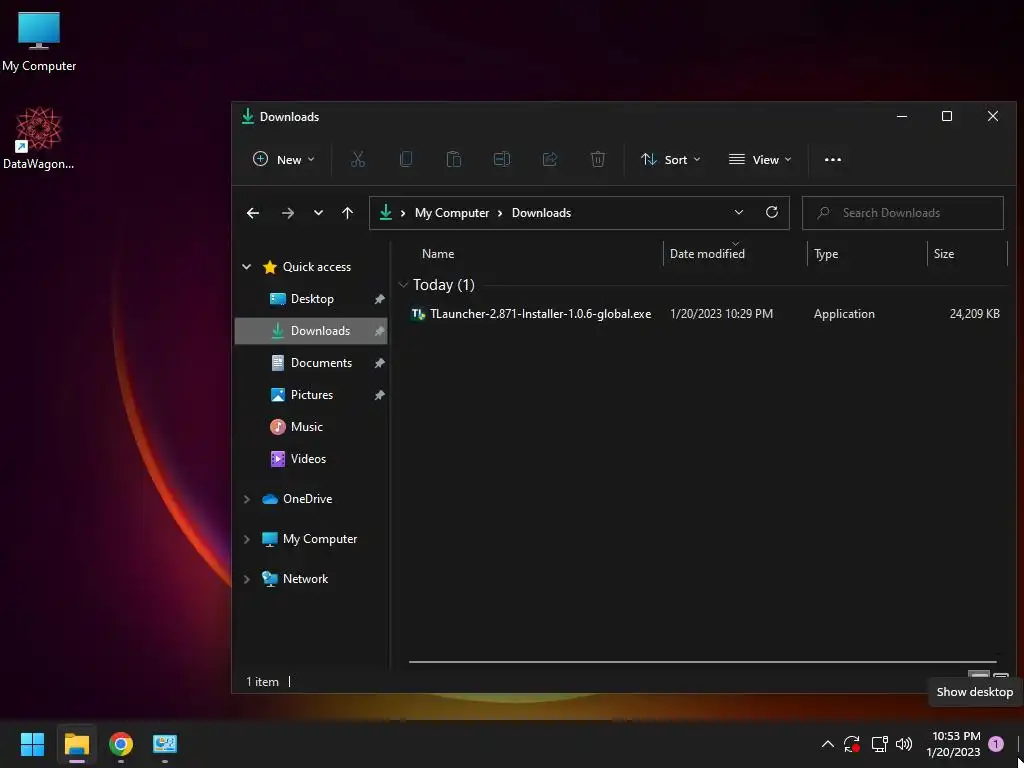Expand the Network tree node
This screenshot has width=1024, height=768.
click(247, 579)
